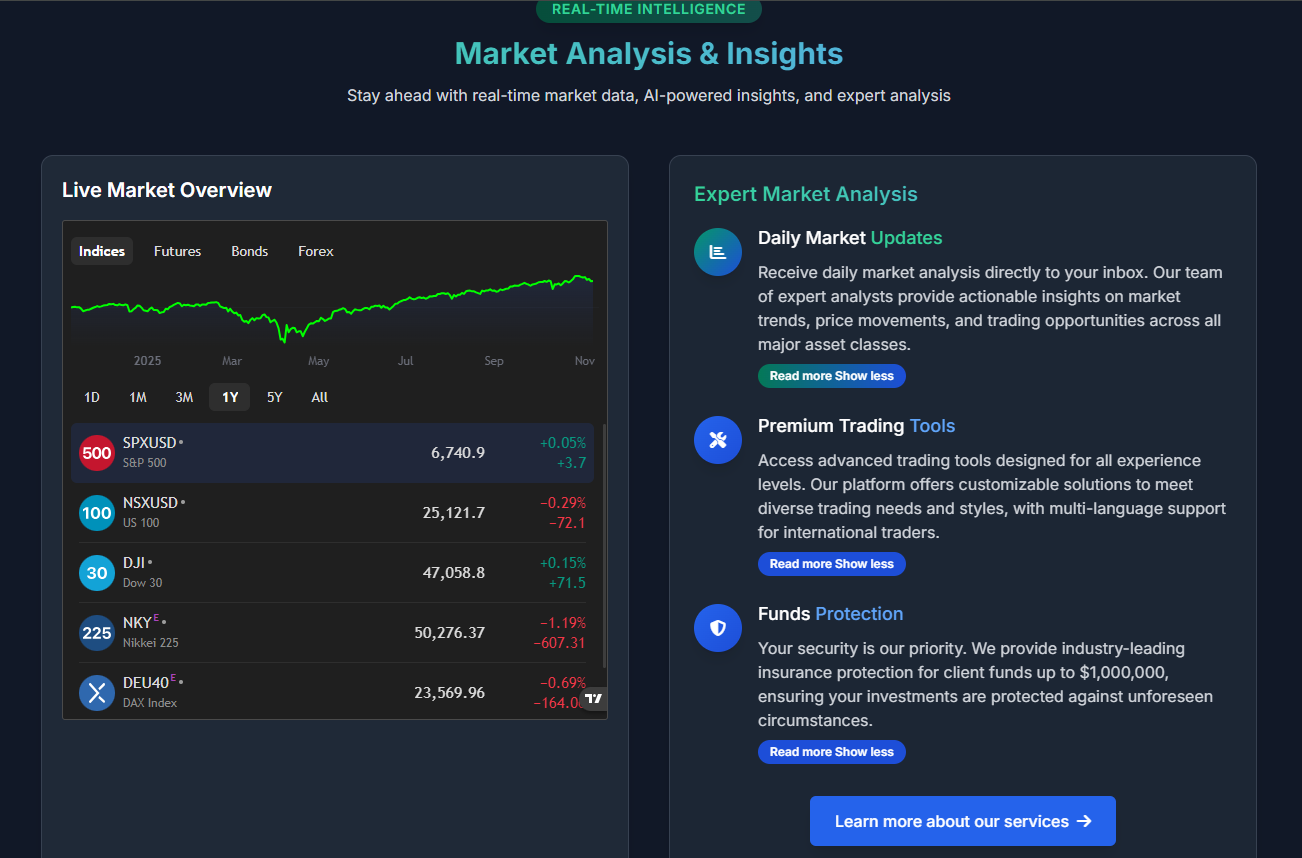Click the Premium Trading Tools wrench icon
The width and height of the screenshot is (1302, 858).
tap(718, 440)
